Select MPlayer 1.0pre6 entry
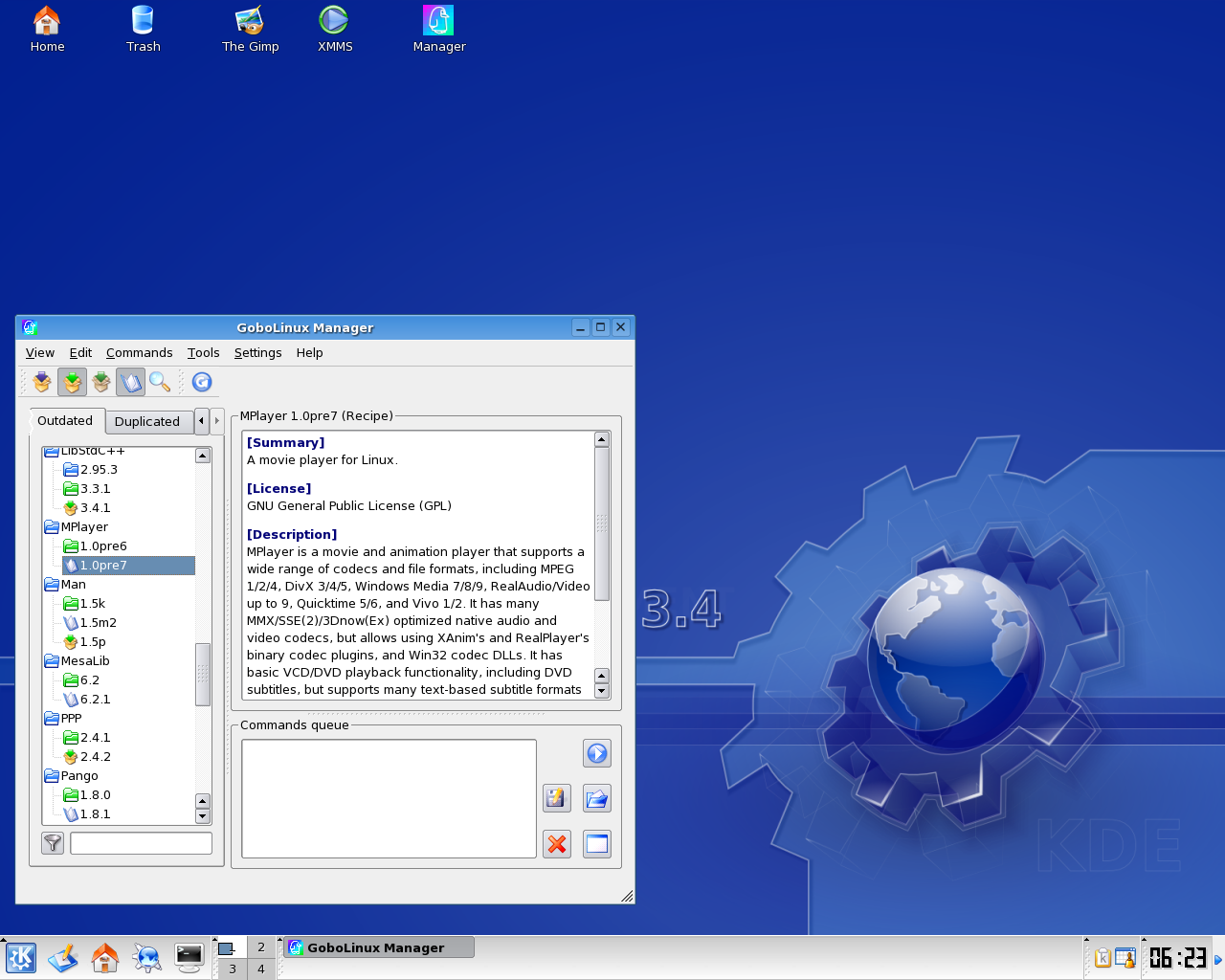This screenshot has width=1225, height=980. pos(95,546)
